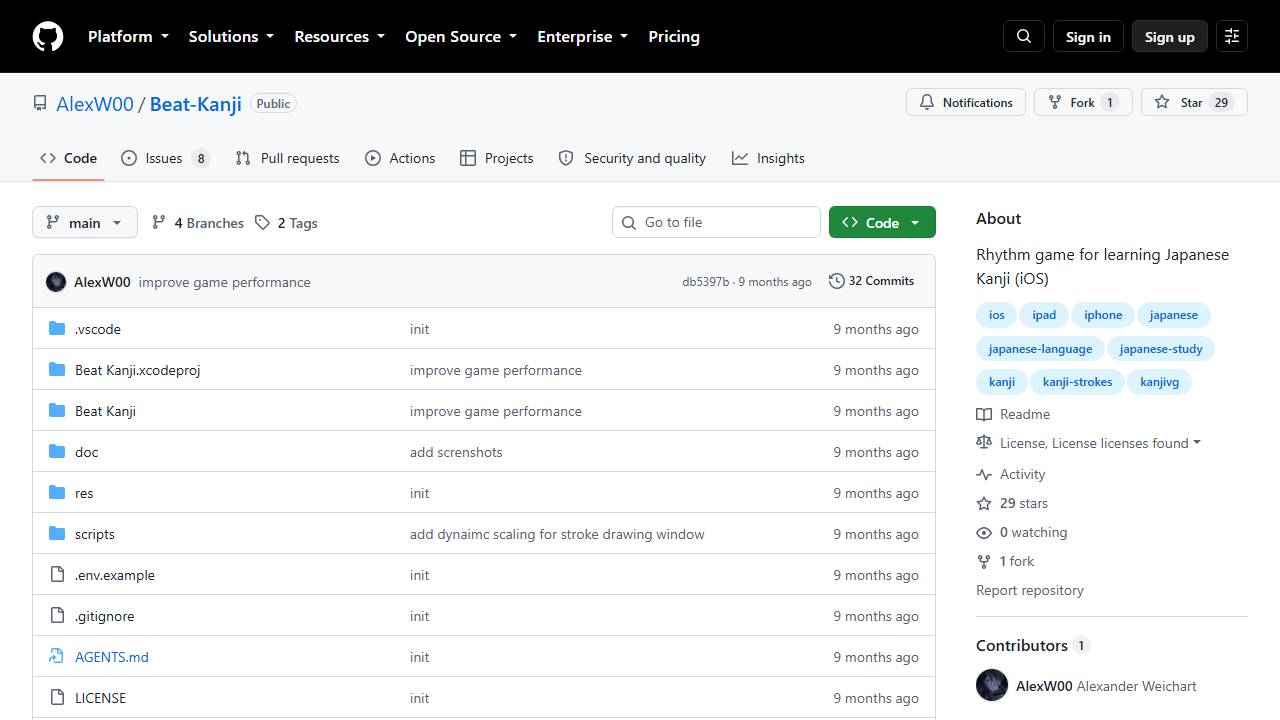The width and height of the screenshot is (1280, 720).
Task: Click the GitHub logo icon
Action: click(x=48, y=36)
